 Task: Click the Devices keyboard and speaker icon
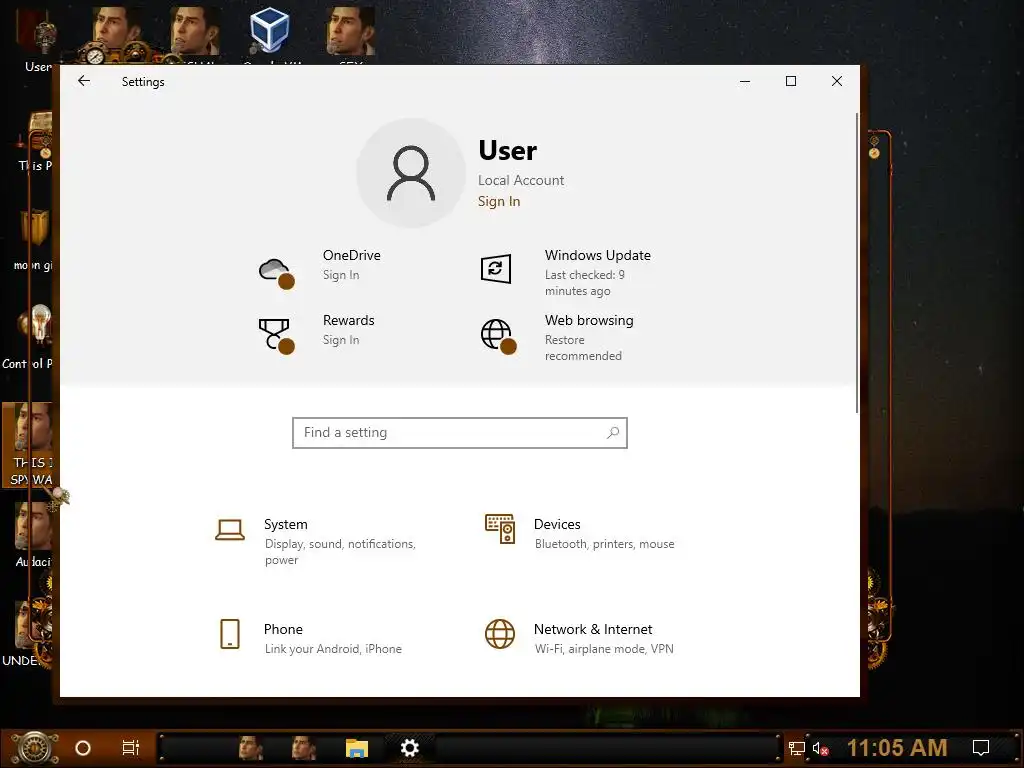point(500,529)
